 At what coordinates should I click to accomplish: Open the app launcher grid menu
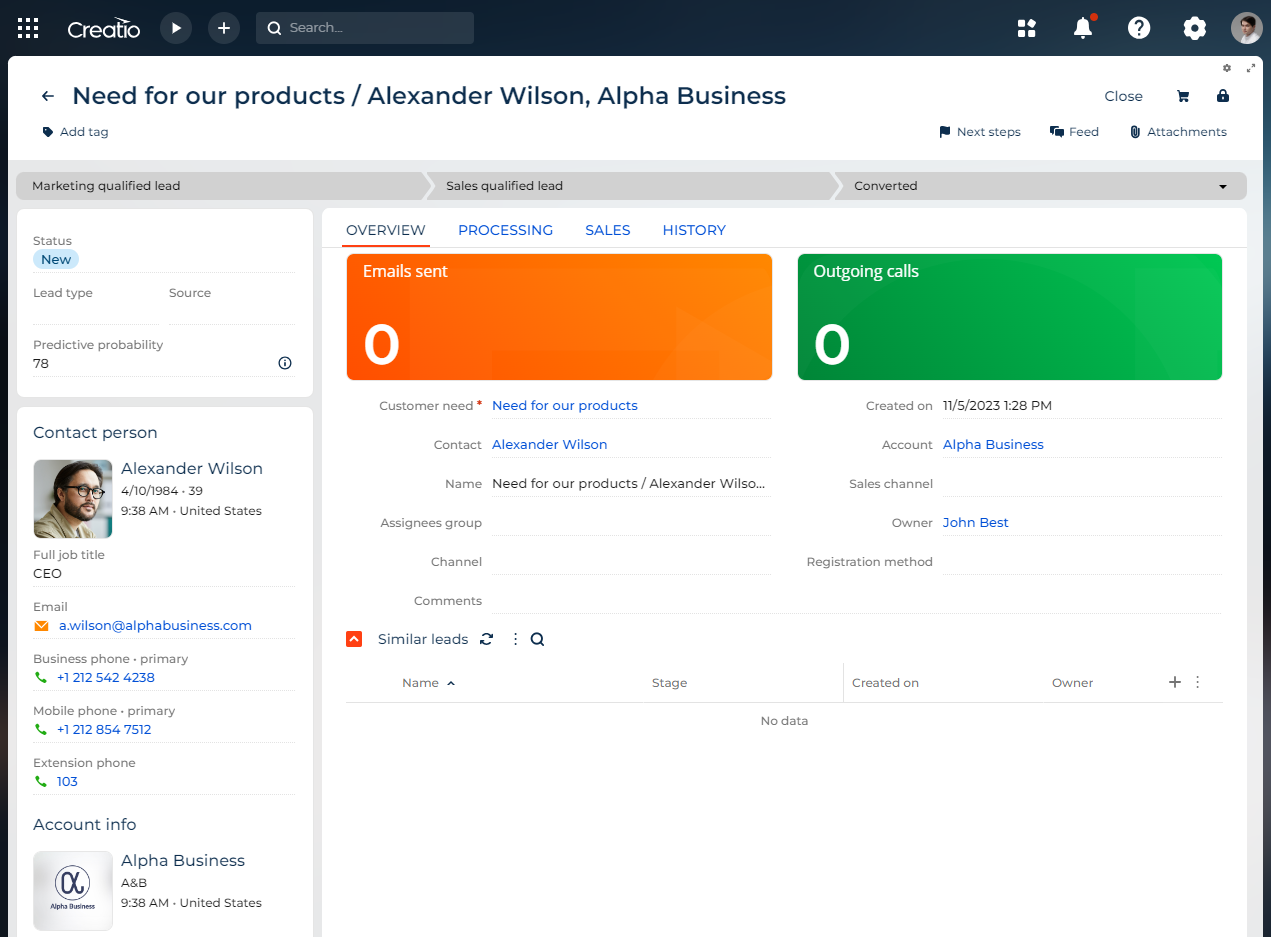click(28, 28)
